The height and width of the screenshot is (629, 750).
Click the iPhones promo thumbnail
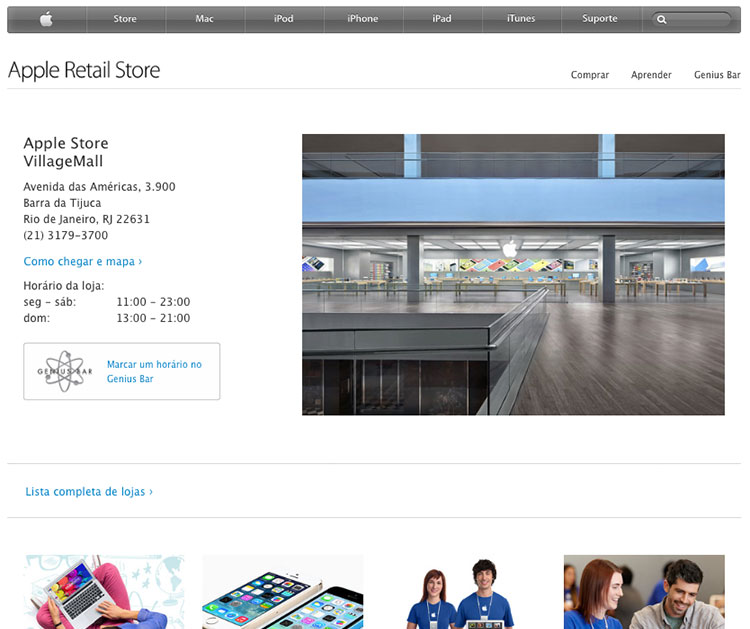(283, 592)
